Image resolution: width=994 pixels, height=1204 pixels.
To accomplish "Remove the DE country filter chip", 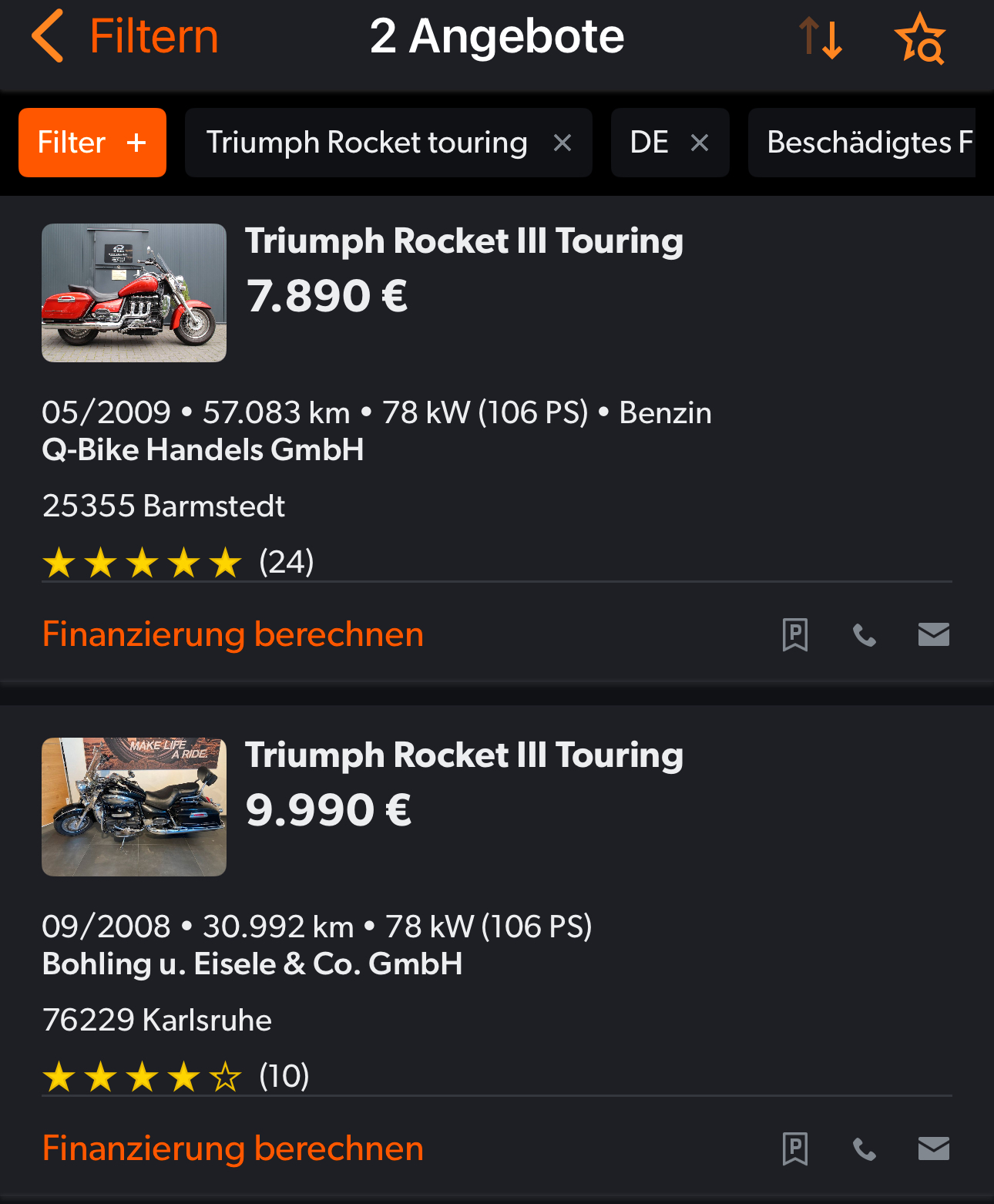I will [700, 143].
